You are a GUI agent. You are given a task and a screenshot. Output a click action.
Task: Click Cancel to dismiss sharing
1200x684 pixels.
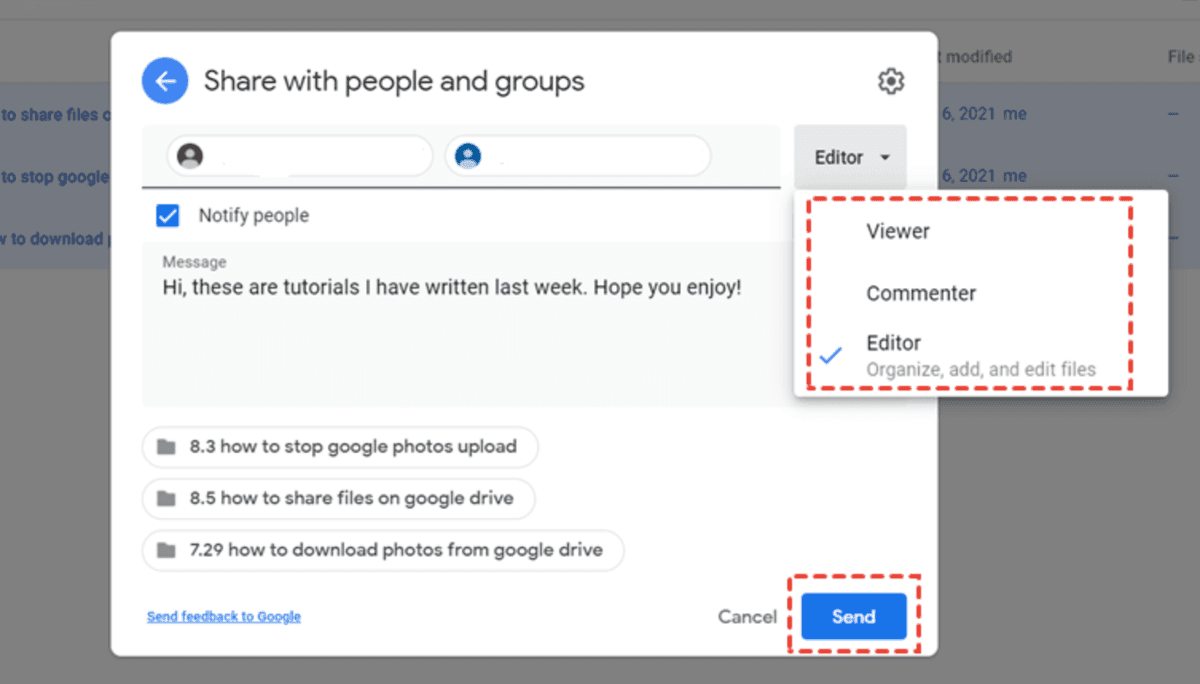pos(747,617)
